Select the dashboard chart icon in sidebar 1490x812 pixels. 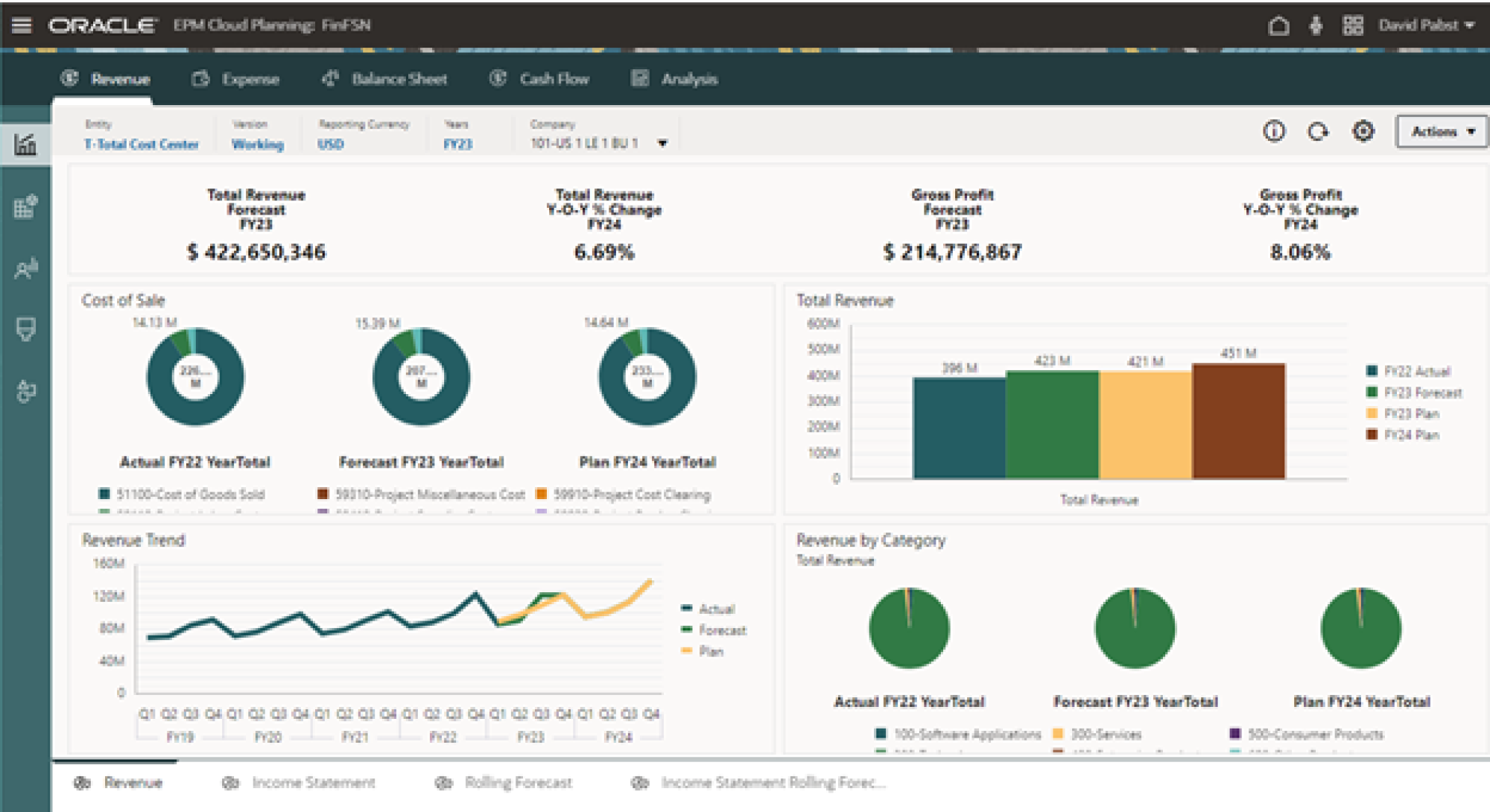coord(25,144)
